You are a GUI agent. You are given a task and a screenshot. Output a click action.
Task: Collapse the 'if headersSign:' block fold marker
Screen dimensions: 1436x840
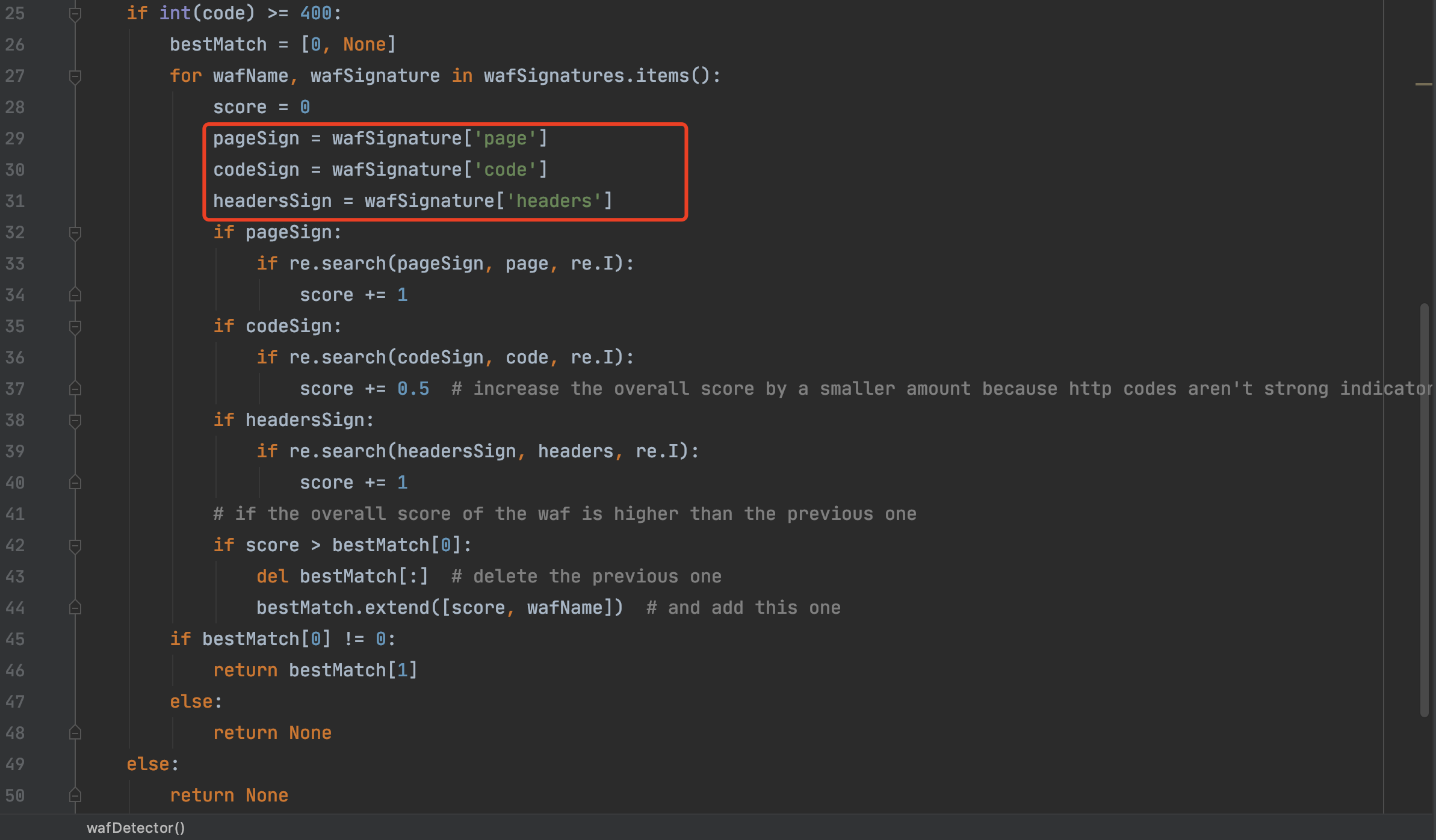pyautogui.click(x=75, y=421)
